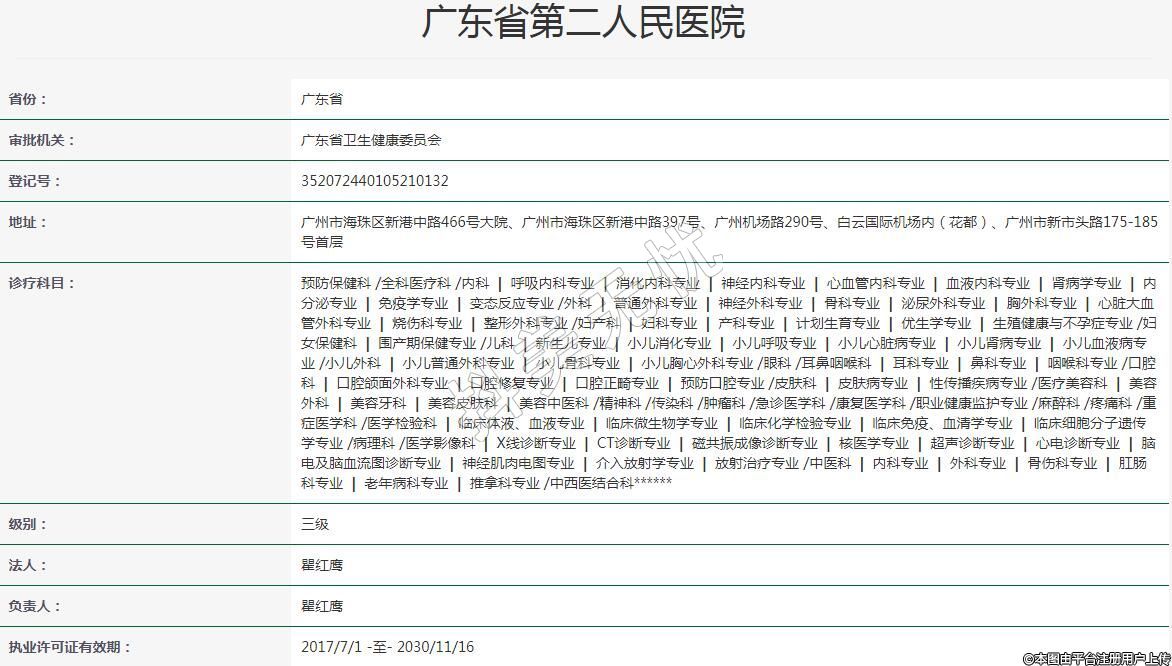Select the 登记号 row label
1172x666 pixels.
coord(35,181)
